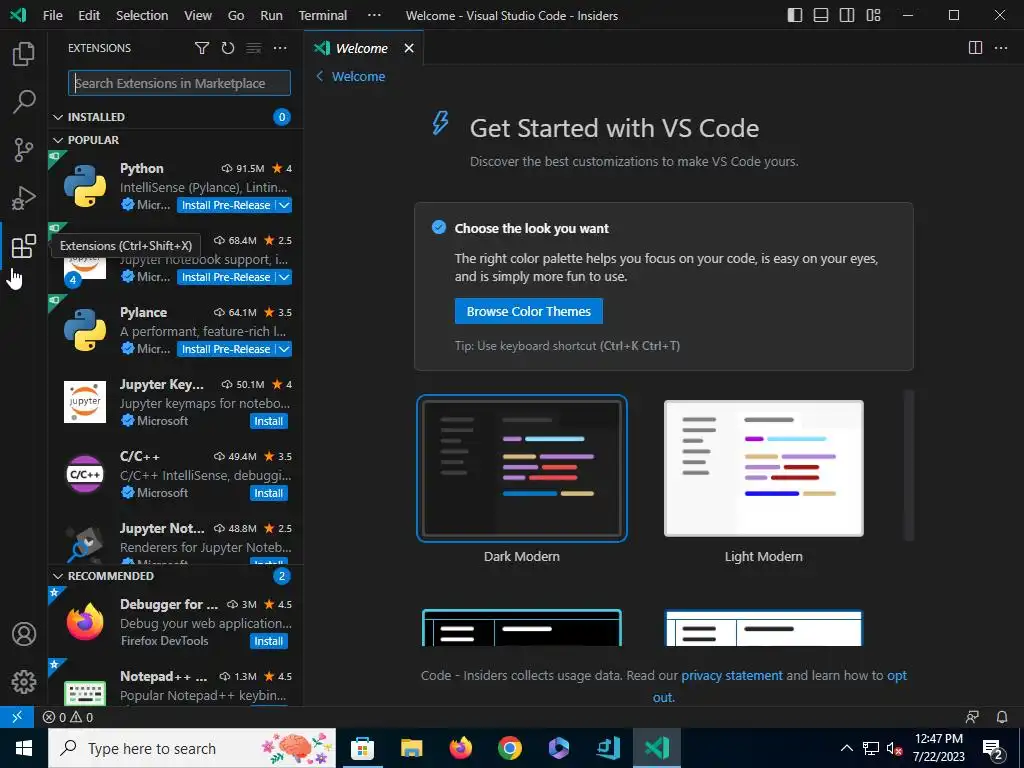Collapse the POPULAR section
The width and height of the screenshot is (1024, 768).
(175, 140)
